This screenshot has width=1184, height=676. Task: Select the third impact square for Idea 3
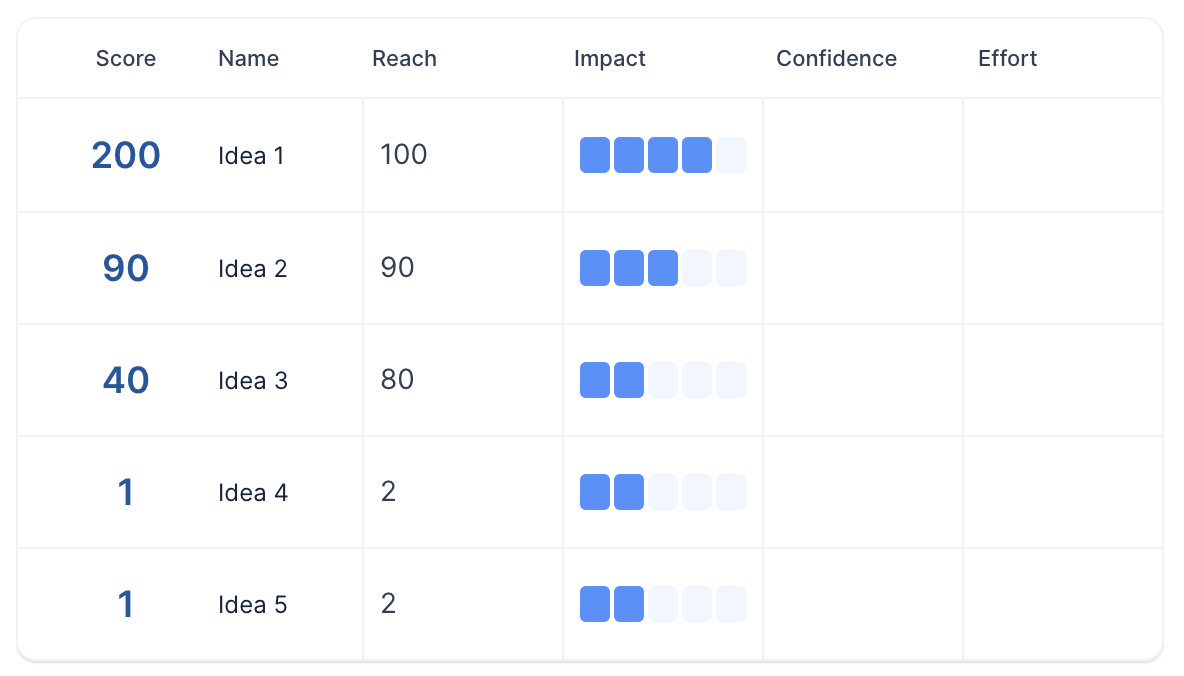pyautogui.click(x=663, y=380)
